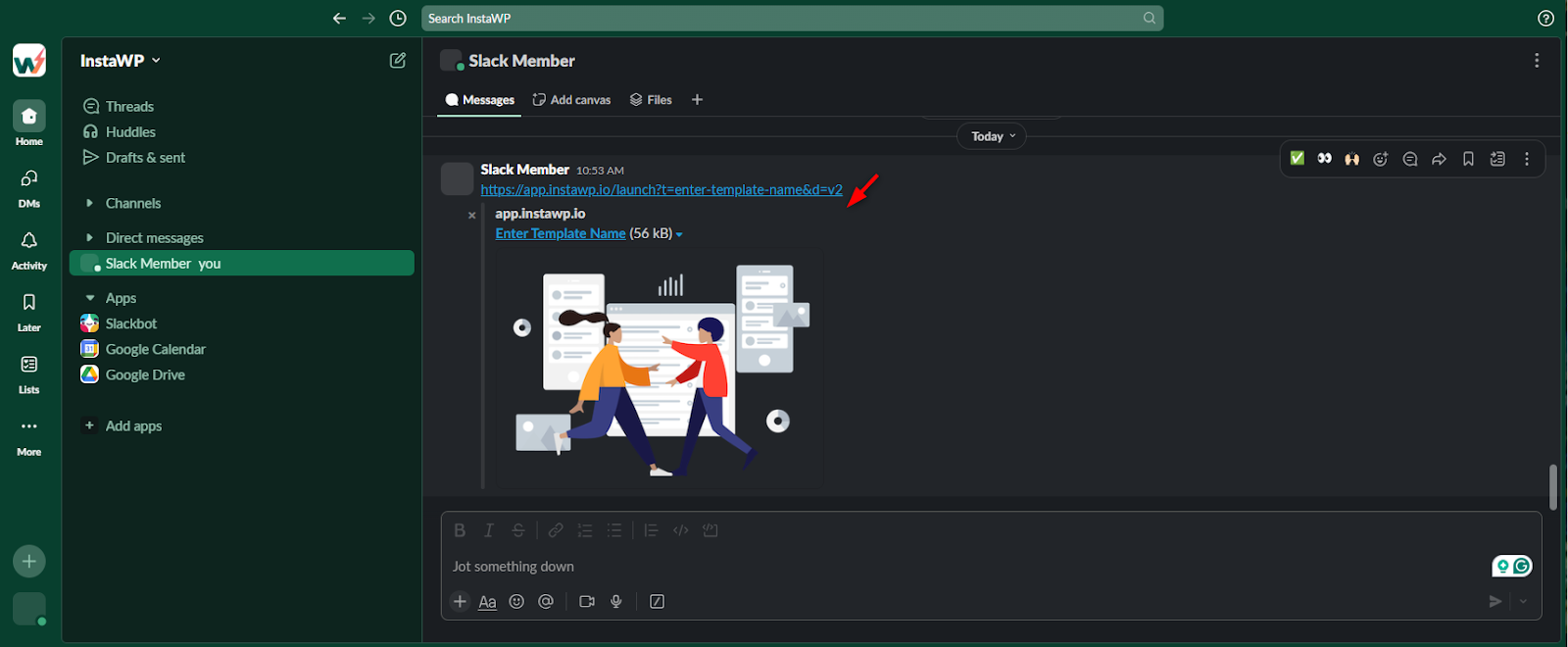Switch to the Messages tab
Screen dimensions: 1568x647
[x=479, y=100]
